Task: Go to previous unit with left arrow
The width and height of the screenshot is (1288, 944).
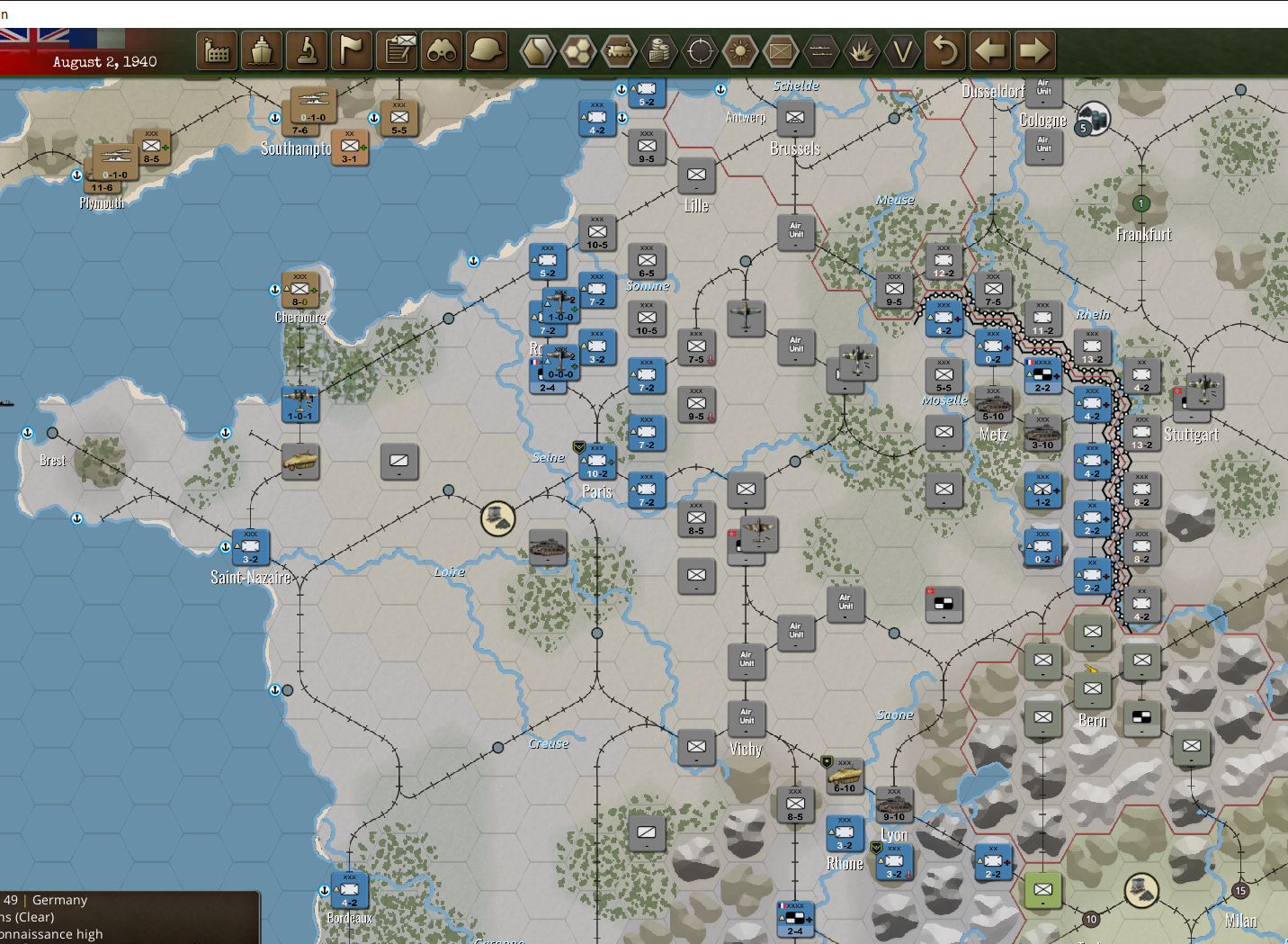Action: [x=990, y=50]
